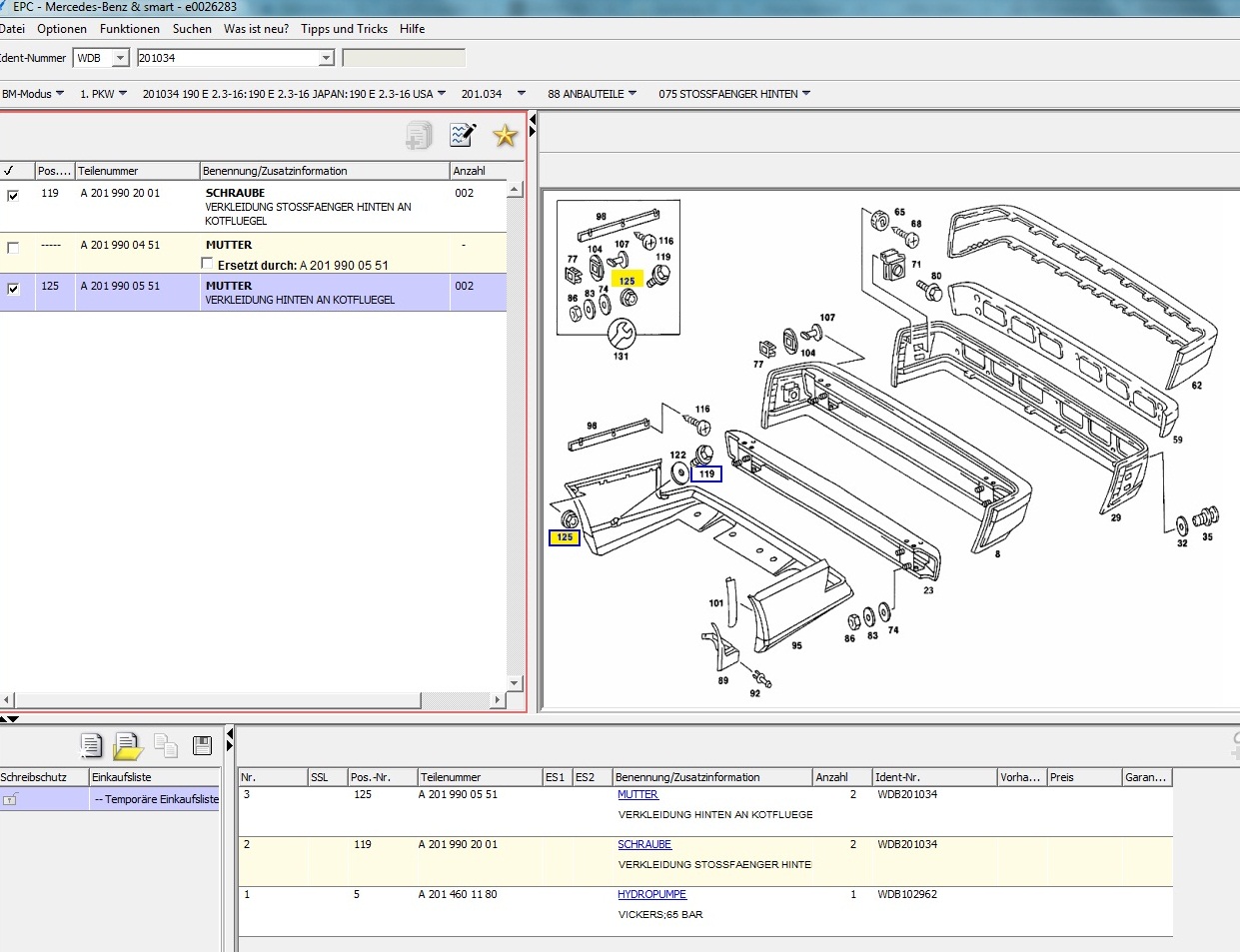Expand the '88 ANBAUTEILE' group dropdown
1240x952 pixels.
pos(593,94)
